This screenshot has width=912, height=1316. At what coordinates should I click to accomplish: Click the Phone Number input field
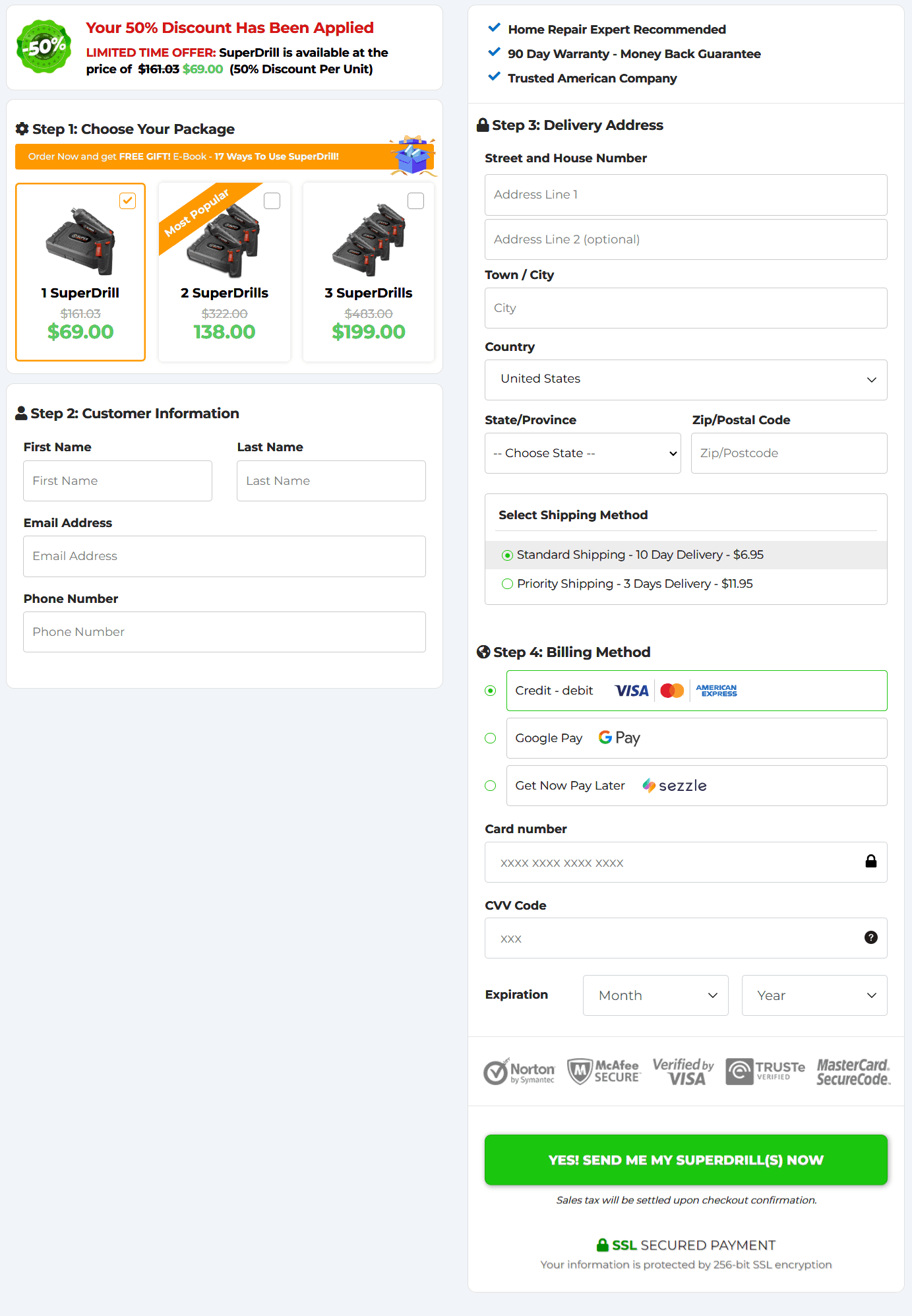tap(224, 632)
